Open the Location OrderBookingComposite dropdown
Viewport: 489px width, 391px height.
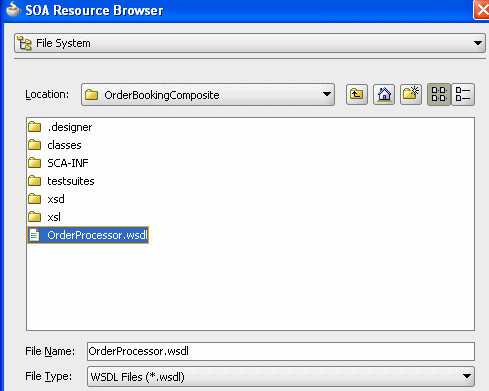327,95
